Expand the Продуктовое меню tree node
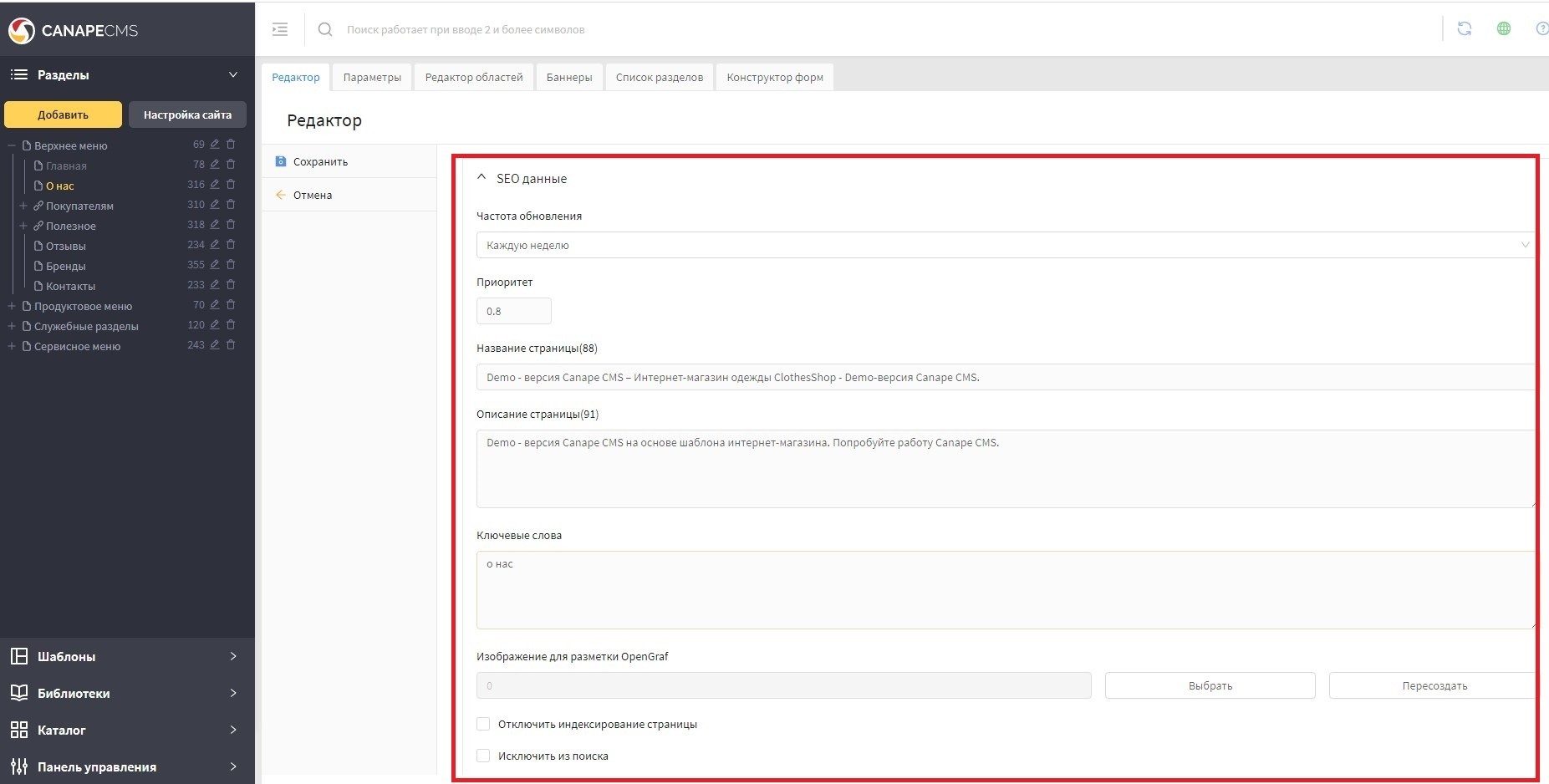1549x784 pixels. click(12, 306)
